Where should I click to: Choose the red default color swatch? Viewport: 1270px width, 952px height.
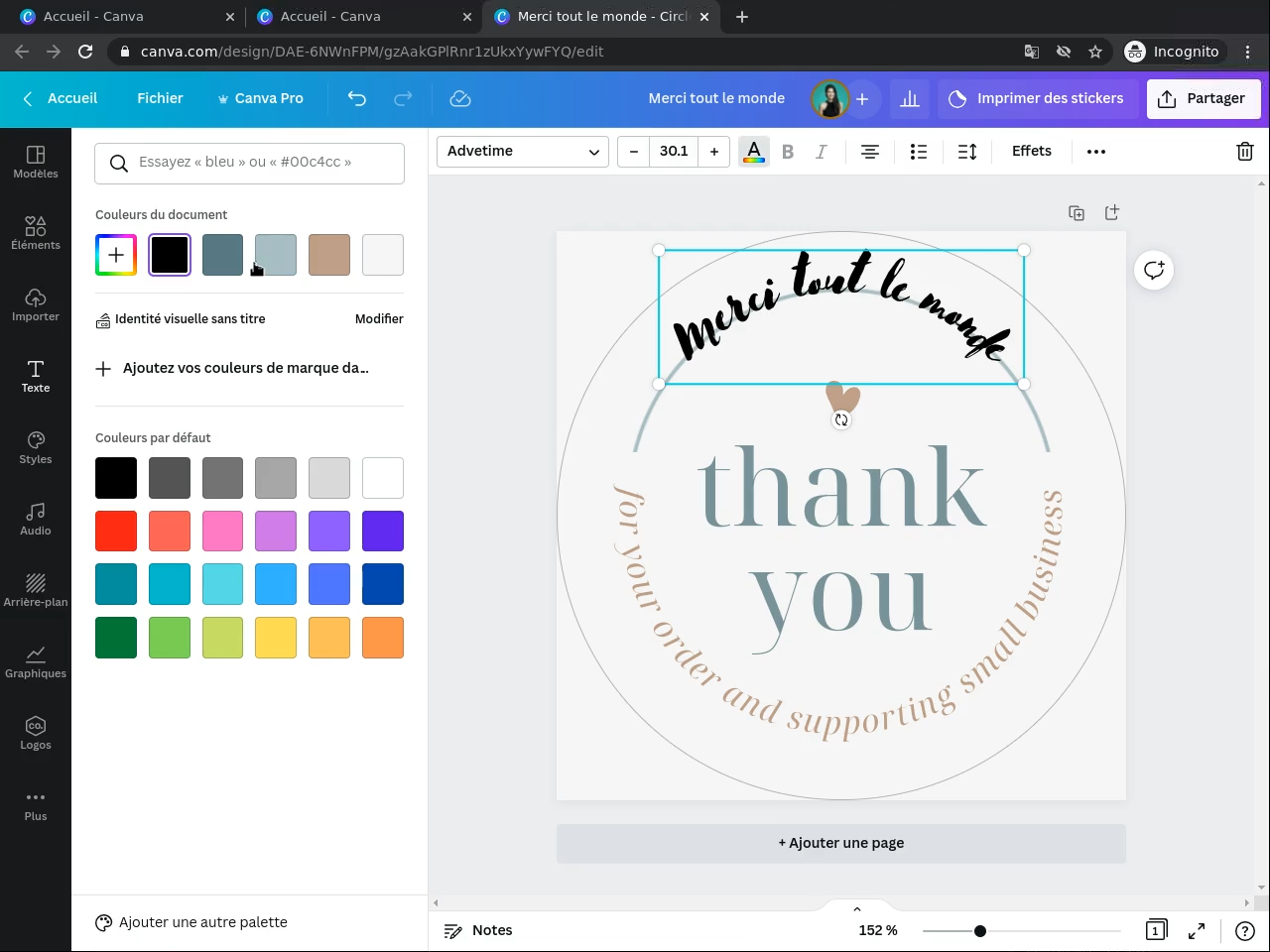116,532
